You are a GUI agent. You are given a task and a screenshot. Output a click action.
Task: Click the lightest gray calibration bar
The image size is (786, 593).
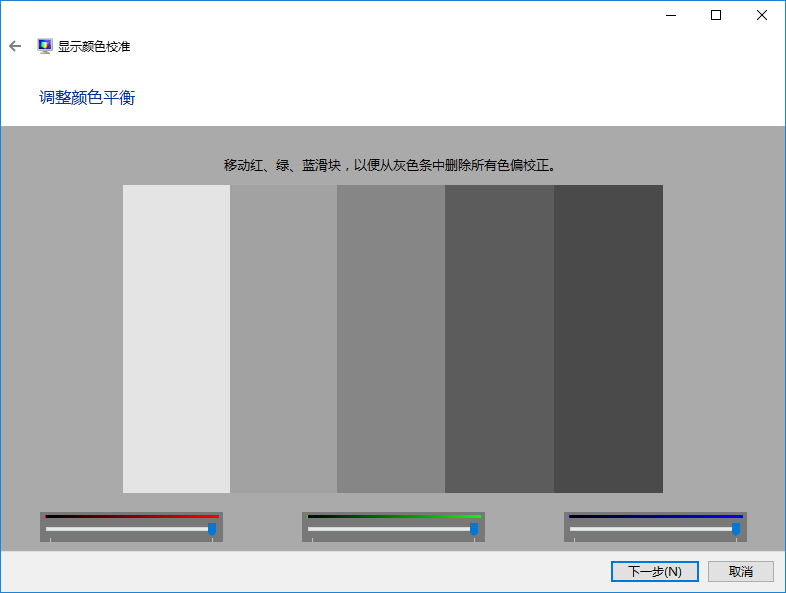pos(176,339)
